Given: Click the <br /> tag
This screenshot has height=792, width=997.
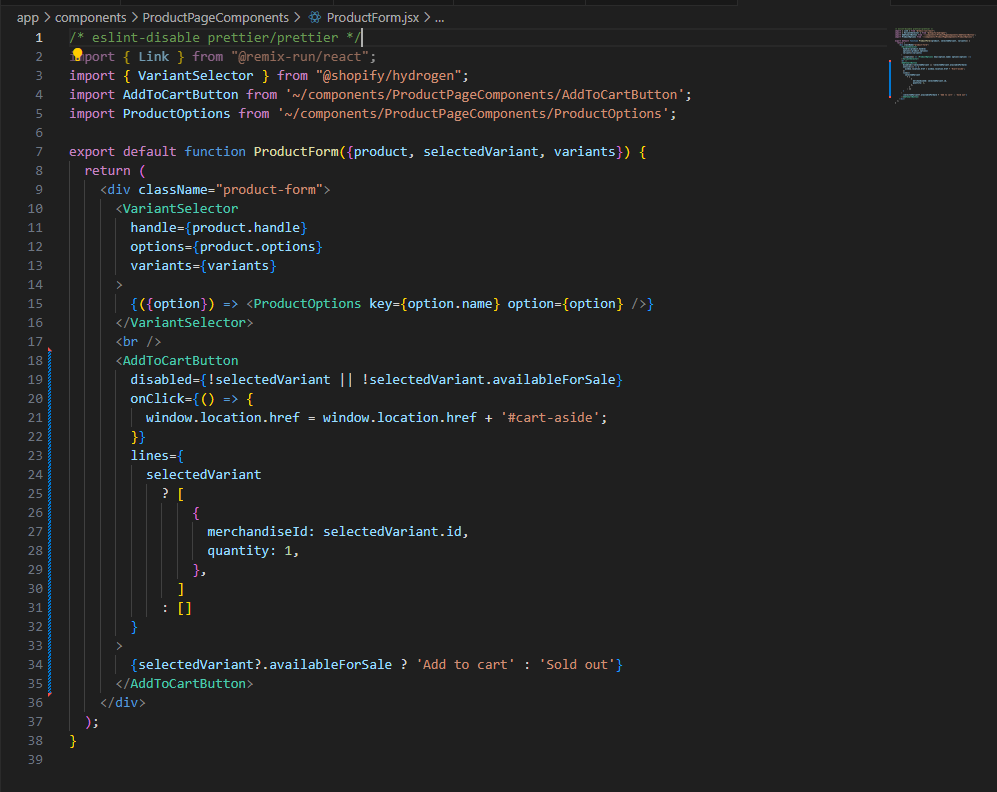Looking at the screenshot, I should [138, 343].
